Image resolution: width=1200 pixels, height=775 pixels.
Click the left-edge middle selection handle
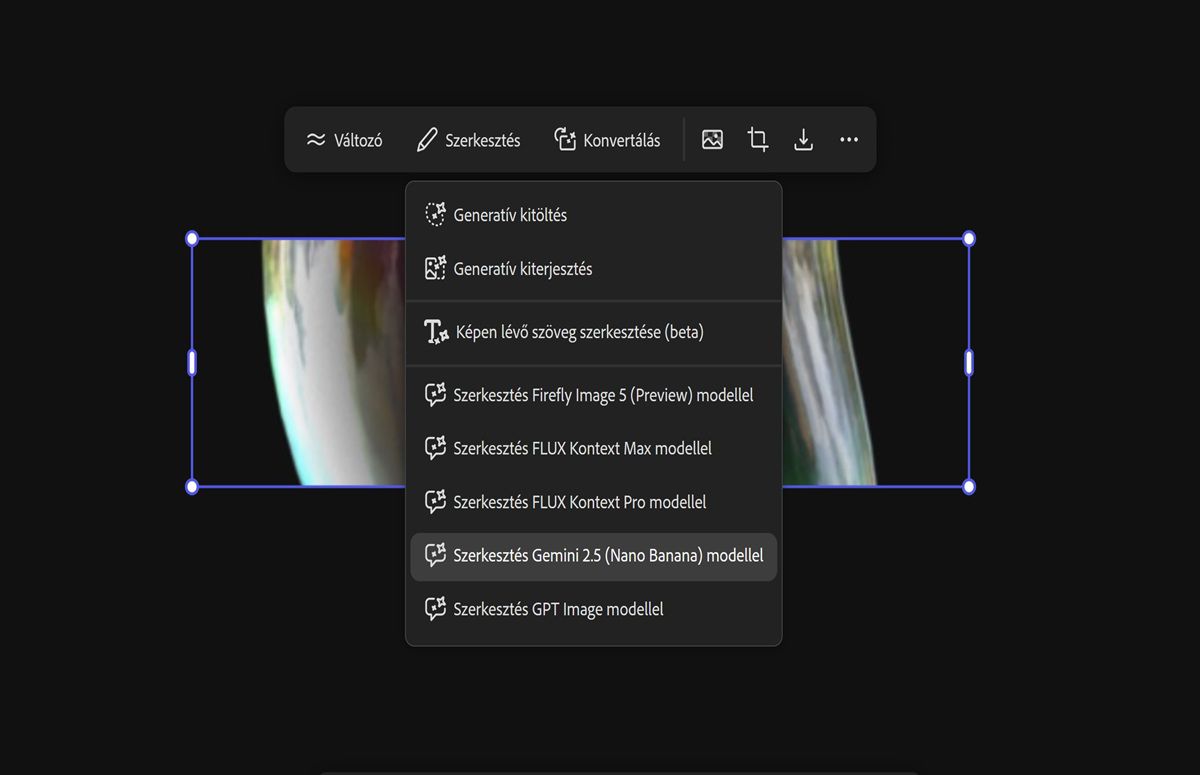192,363
